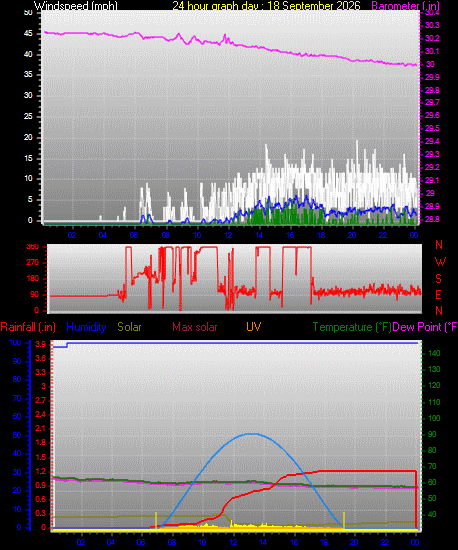
Task: Click 29.2 on the barometer axis
Action: tap(432, 167)
